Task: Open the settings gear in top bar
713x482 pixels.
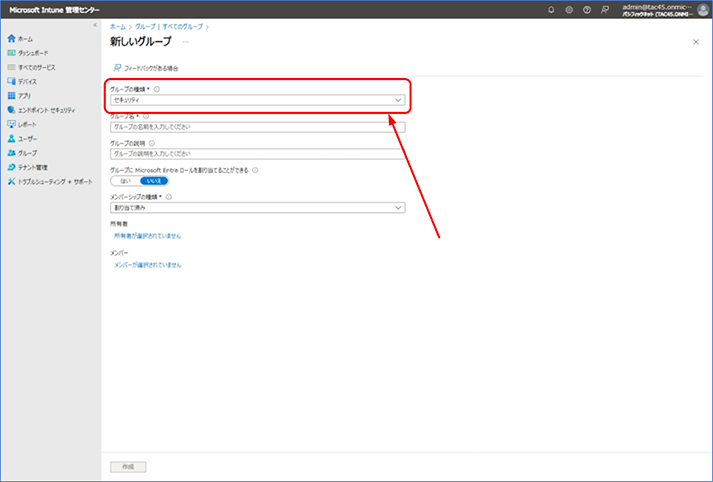Action: 569,10
